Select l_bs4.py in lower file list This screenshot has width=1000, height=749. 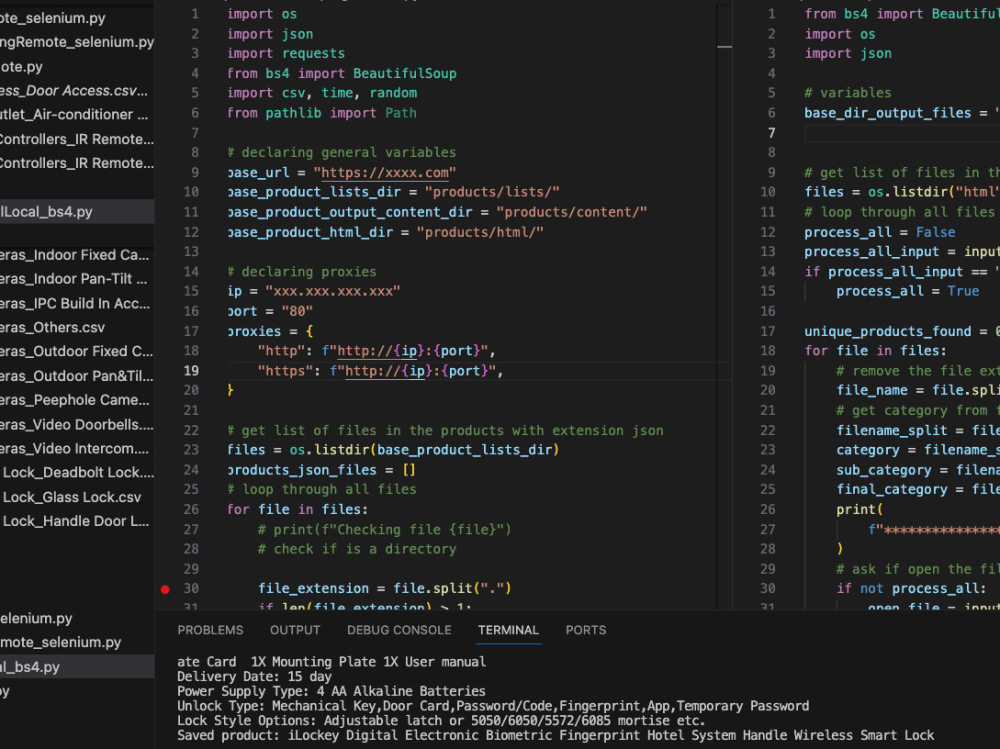tap(77, 667)
